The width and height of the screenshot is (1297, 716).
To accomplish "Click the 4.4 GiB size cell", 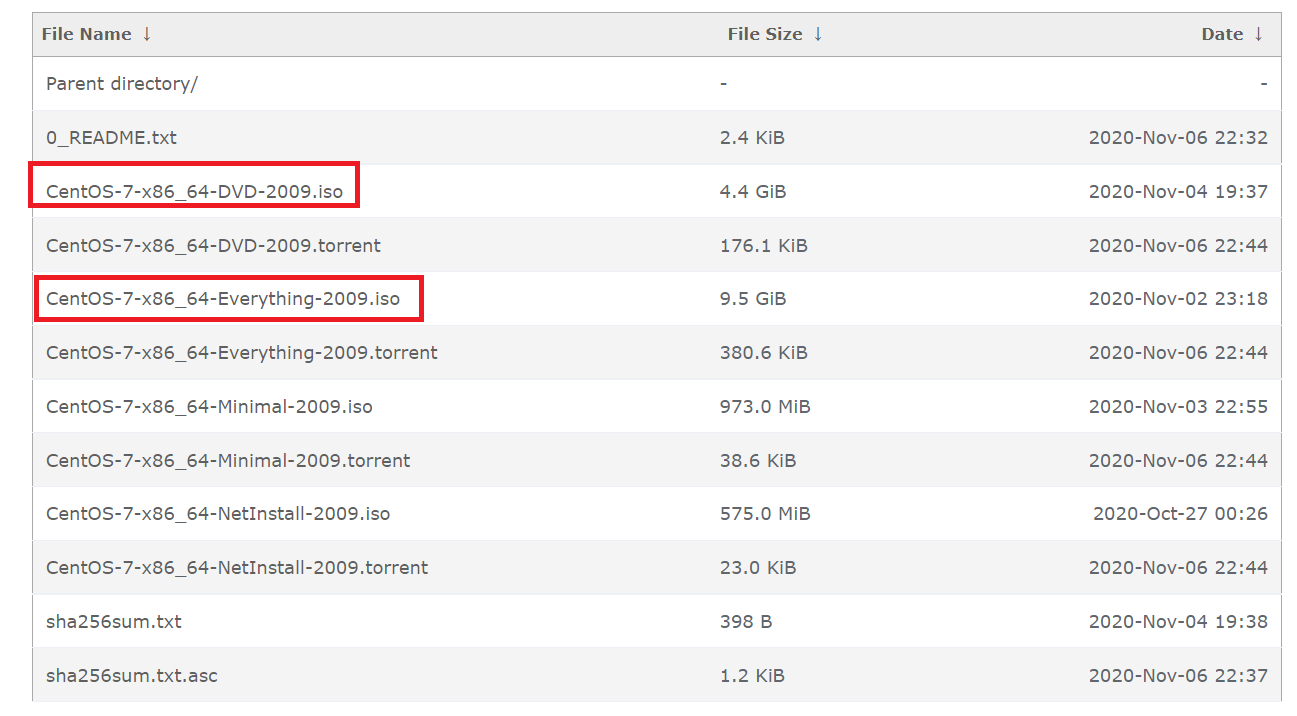I will click(x=753, y=192).
